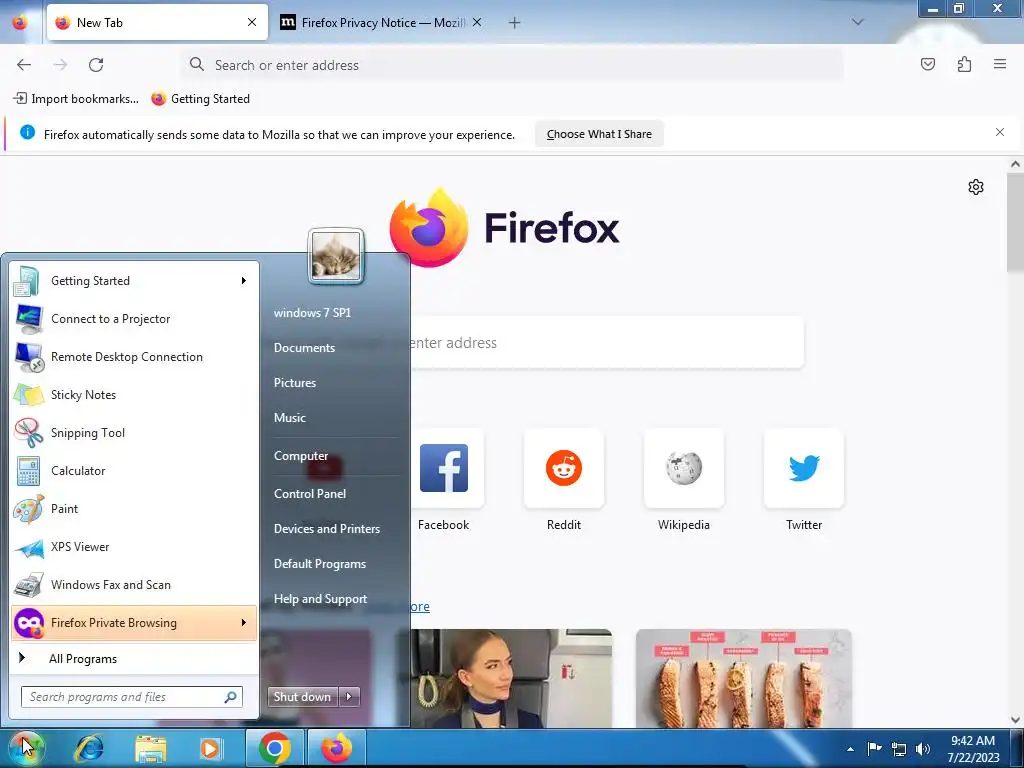The image size is (1024, 768).
Task: Click the Windows Start orb
Action: (x=26, y=748)
